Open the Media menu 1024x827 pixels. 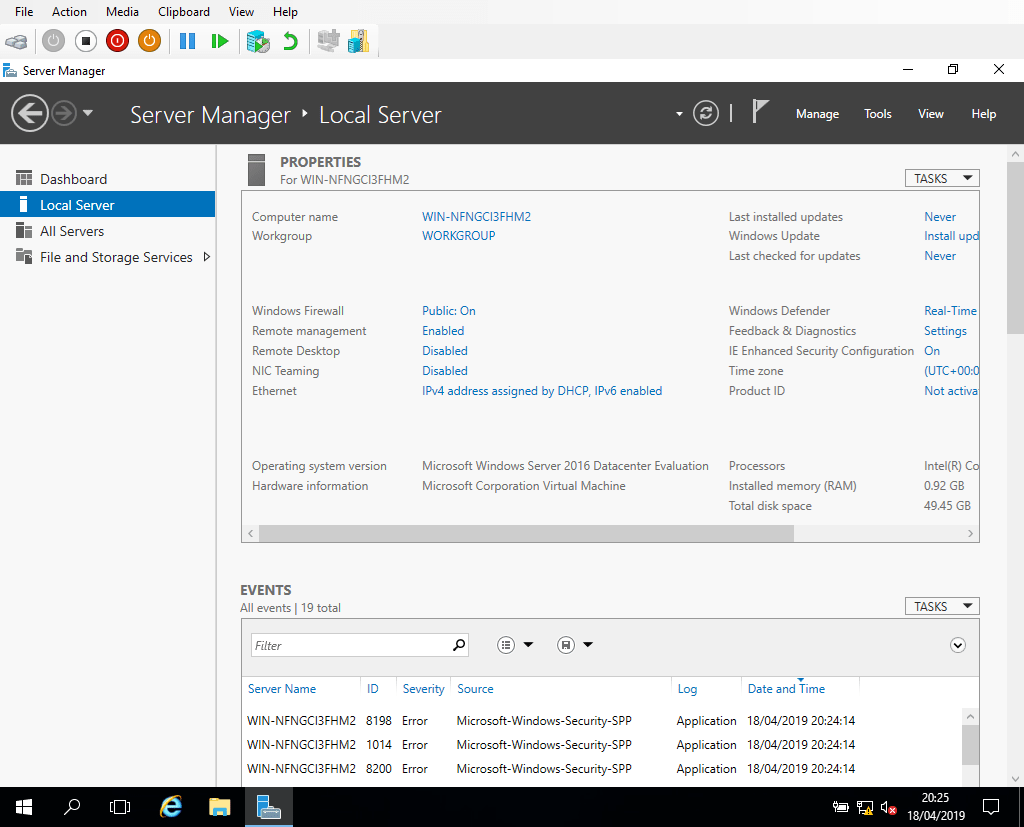pyautogui.click(x=122, y=12)
